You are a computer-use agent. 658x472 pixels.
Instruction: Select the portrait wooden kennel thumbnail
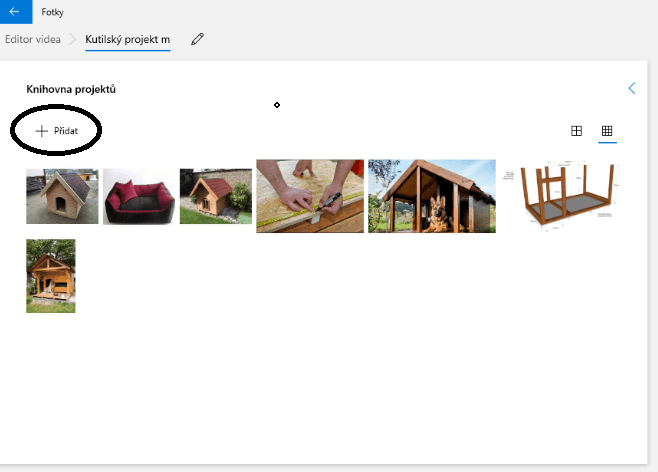51,276
